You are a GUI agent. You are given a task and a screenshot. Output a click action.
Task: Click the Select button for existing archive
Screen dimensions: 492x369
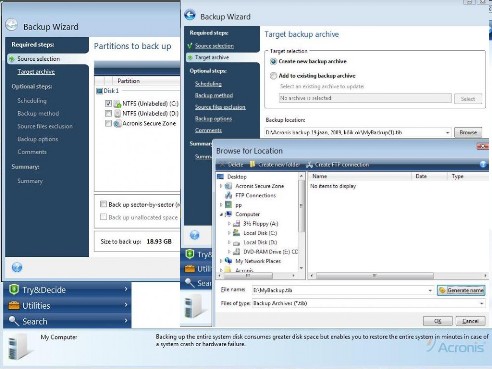468,99
